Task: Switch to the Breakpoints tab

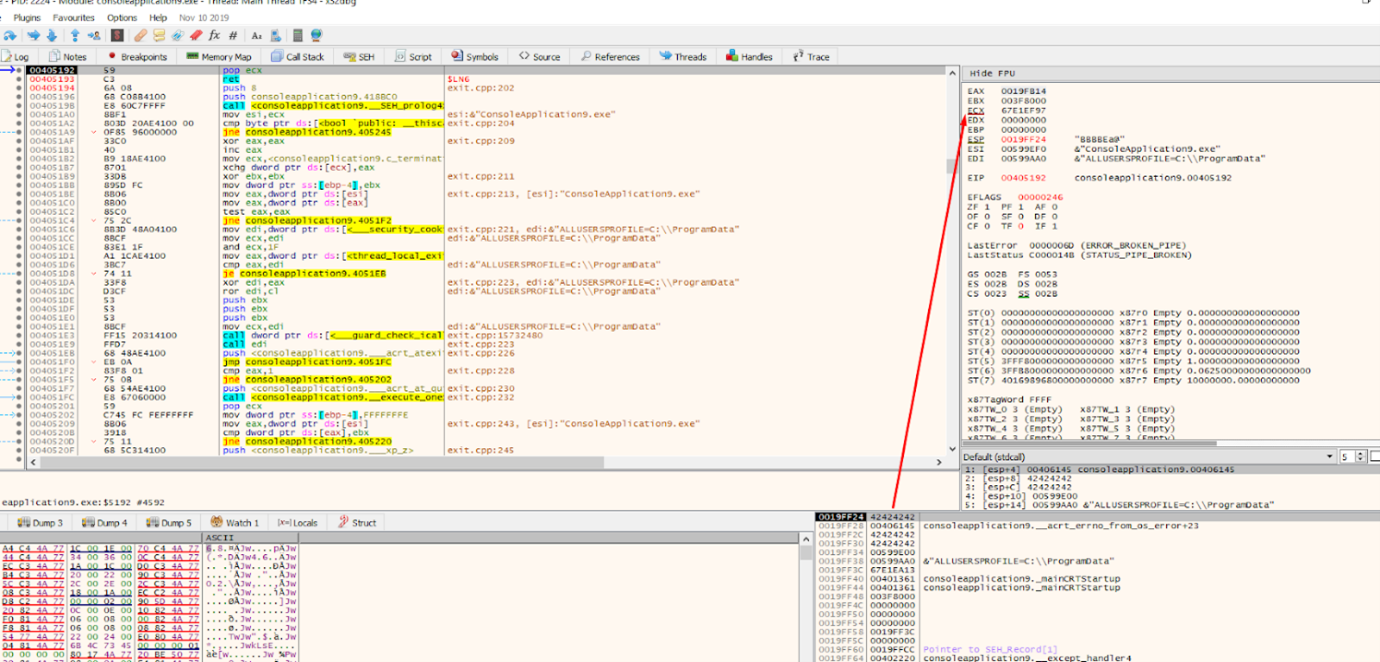Action: click(x=137, y=57)
